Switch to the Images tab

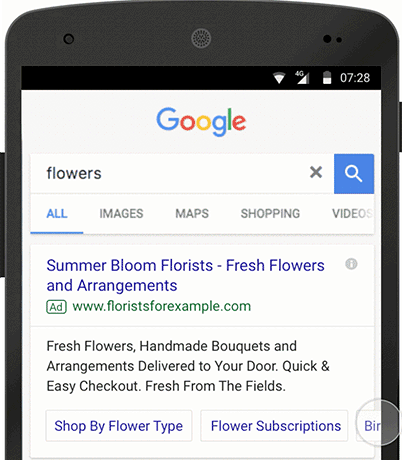coord(121,214)
